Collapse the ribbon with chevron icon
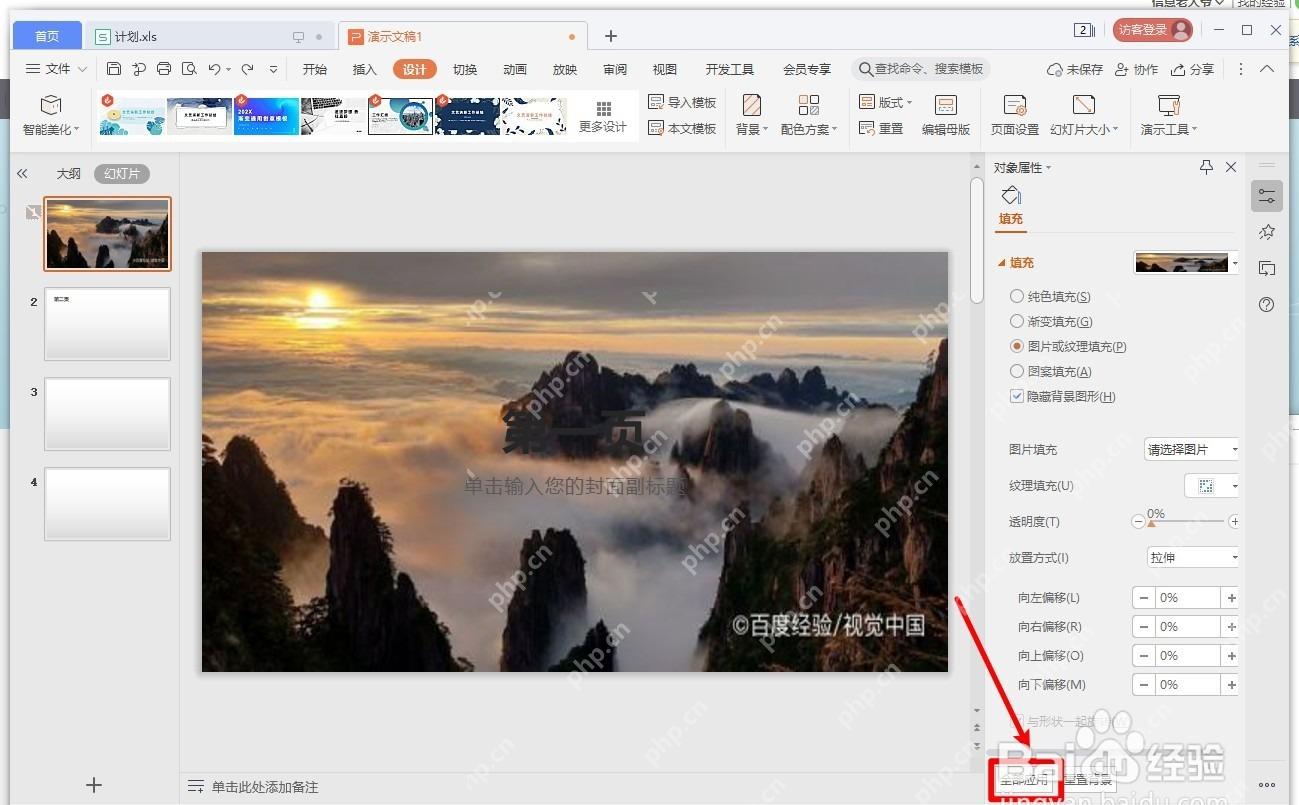The height and width of the screenshot is (805, 1299). (x=1267, y=69)
